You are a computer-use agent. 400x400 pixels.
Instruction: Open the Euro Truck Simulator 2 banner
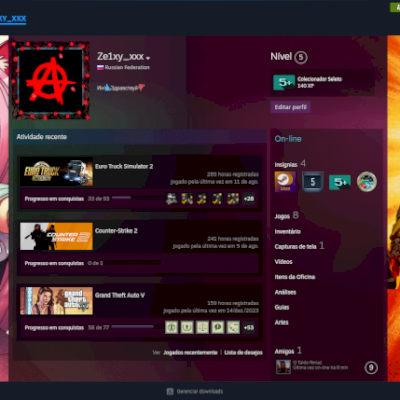56,172
